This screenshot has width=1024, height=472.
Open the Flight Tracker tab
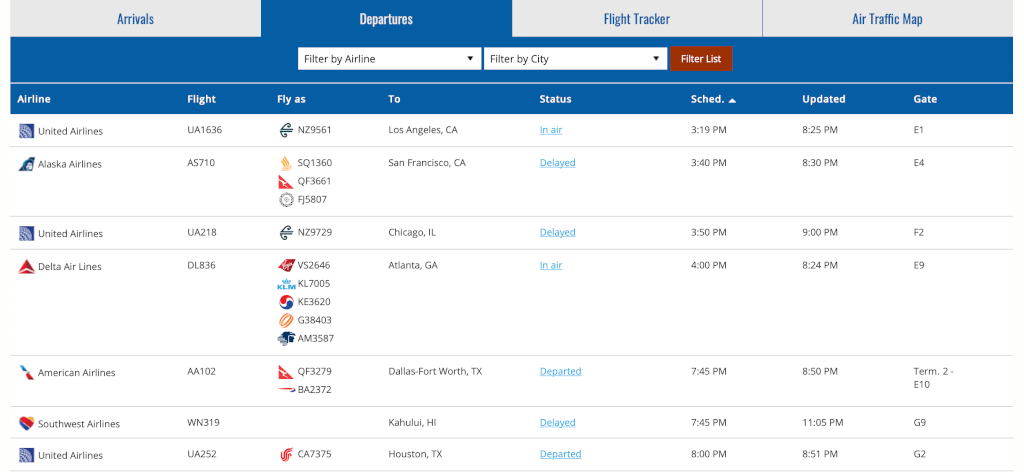[x=637, y=18]
